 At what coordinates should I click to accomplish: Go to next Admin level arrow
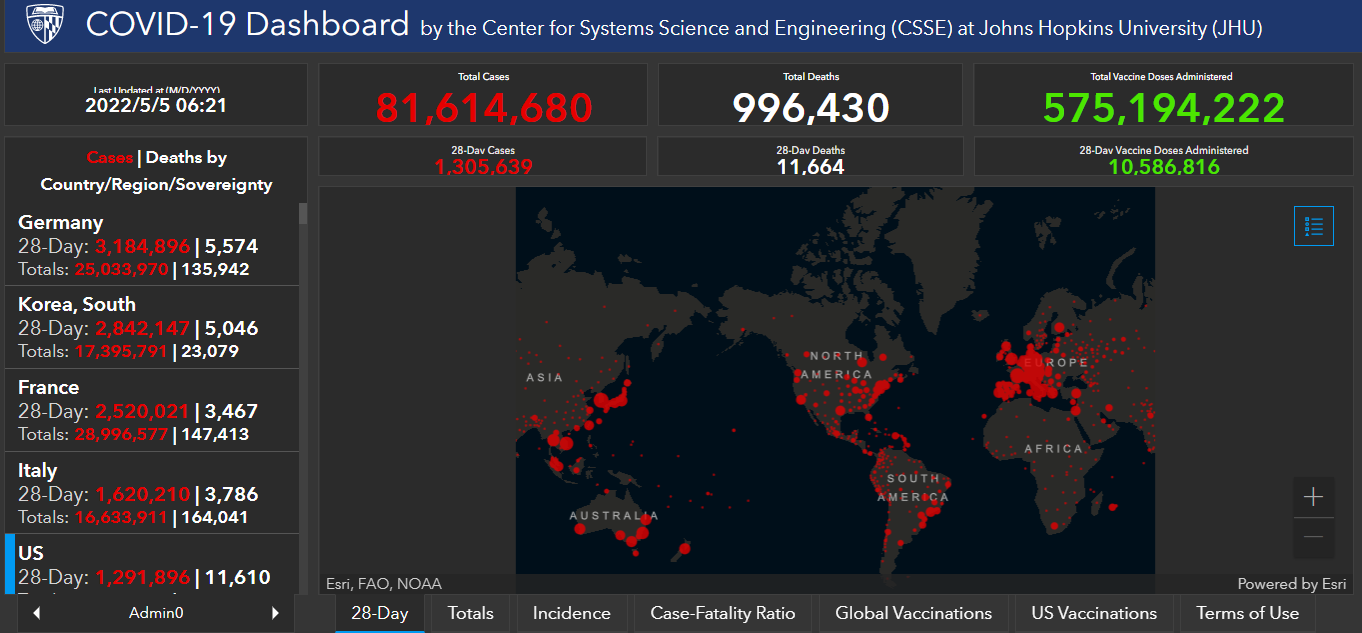click(276, 613)
